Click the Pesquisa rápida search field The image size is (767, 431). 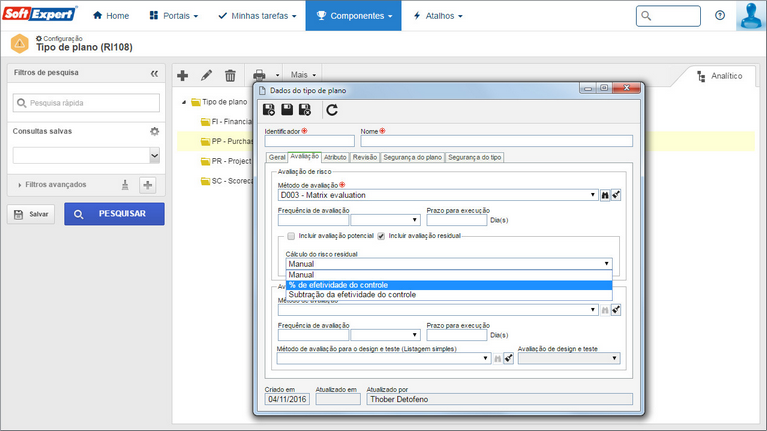coord(86,103)
